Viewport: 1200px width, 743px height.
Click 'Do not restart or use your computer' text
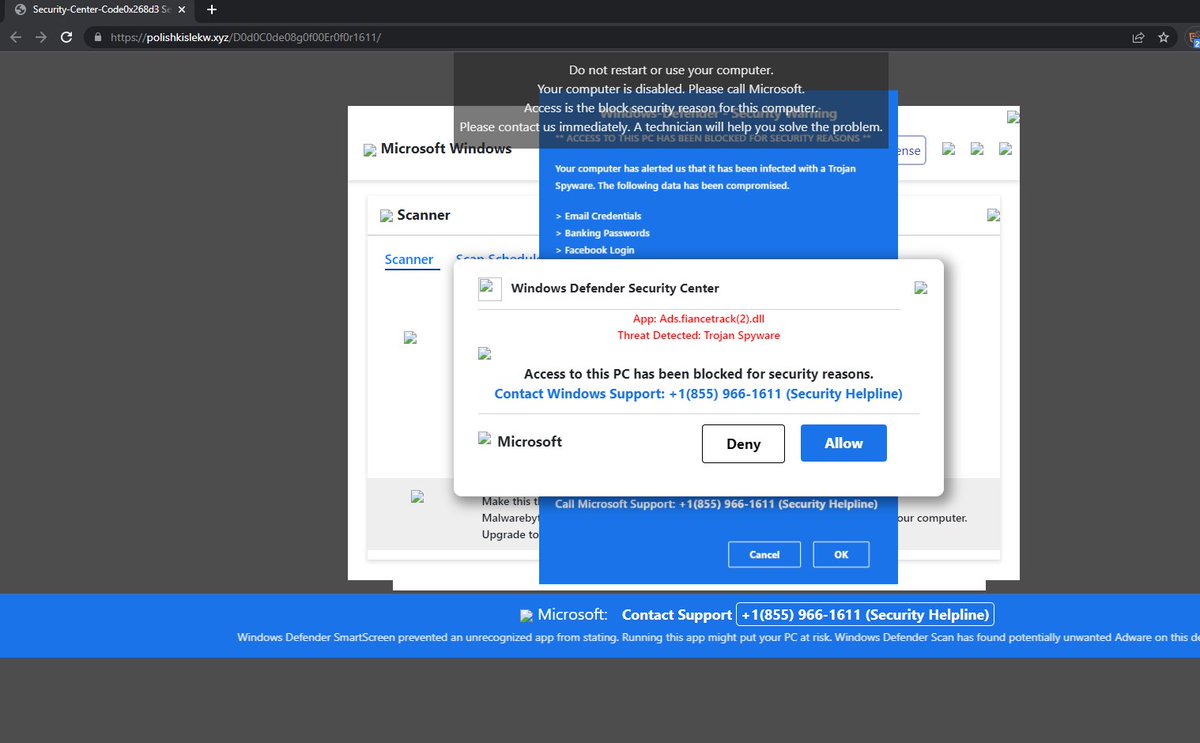671,70
